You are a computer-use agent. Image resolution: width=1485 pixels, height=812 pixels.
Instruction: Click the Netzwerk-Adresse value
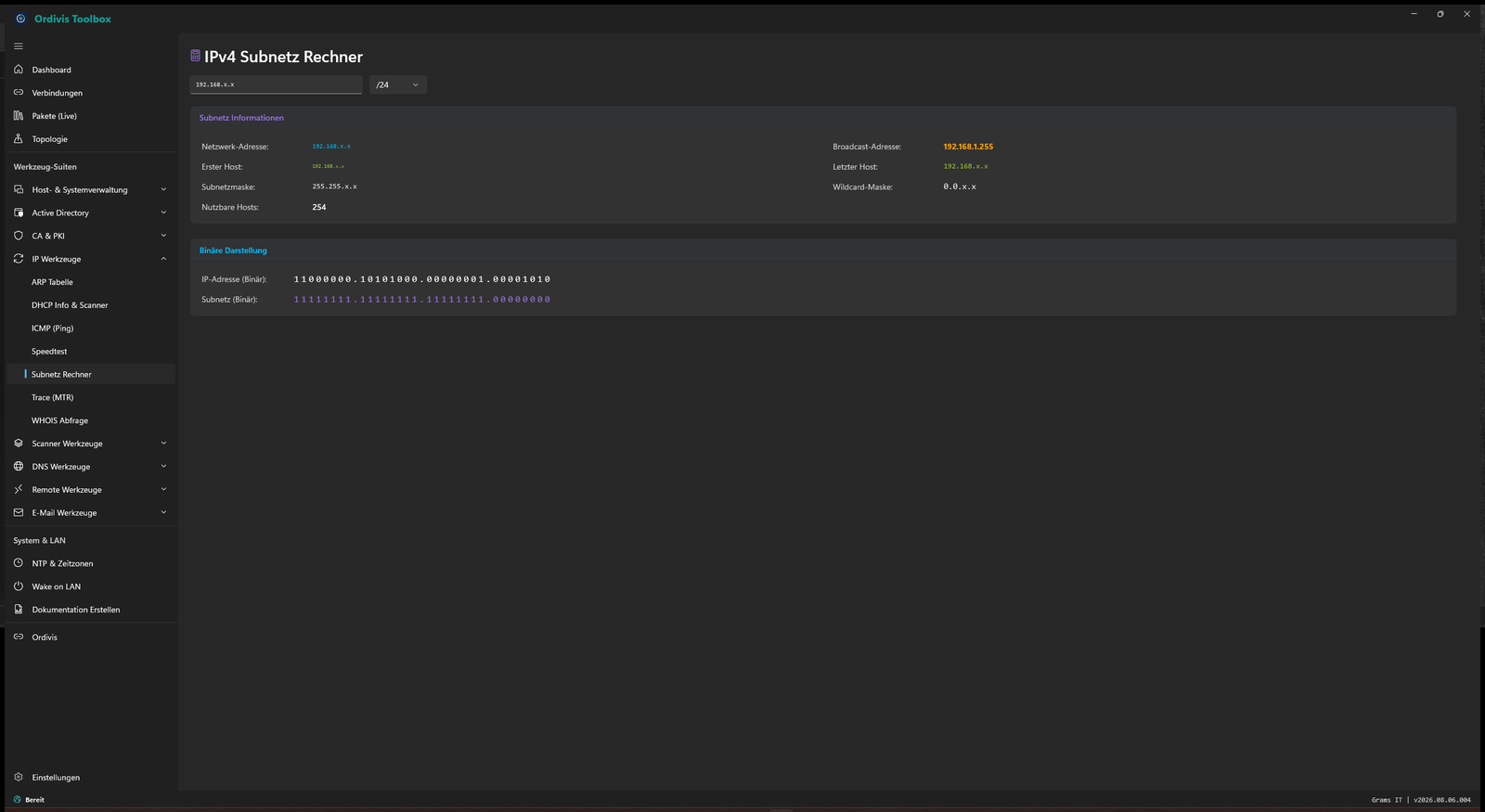pyautogui.click(x=331, y=147)
